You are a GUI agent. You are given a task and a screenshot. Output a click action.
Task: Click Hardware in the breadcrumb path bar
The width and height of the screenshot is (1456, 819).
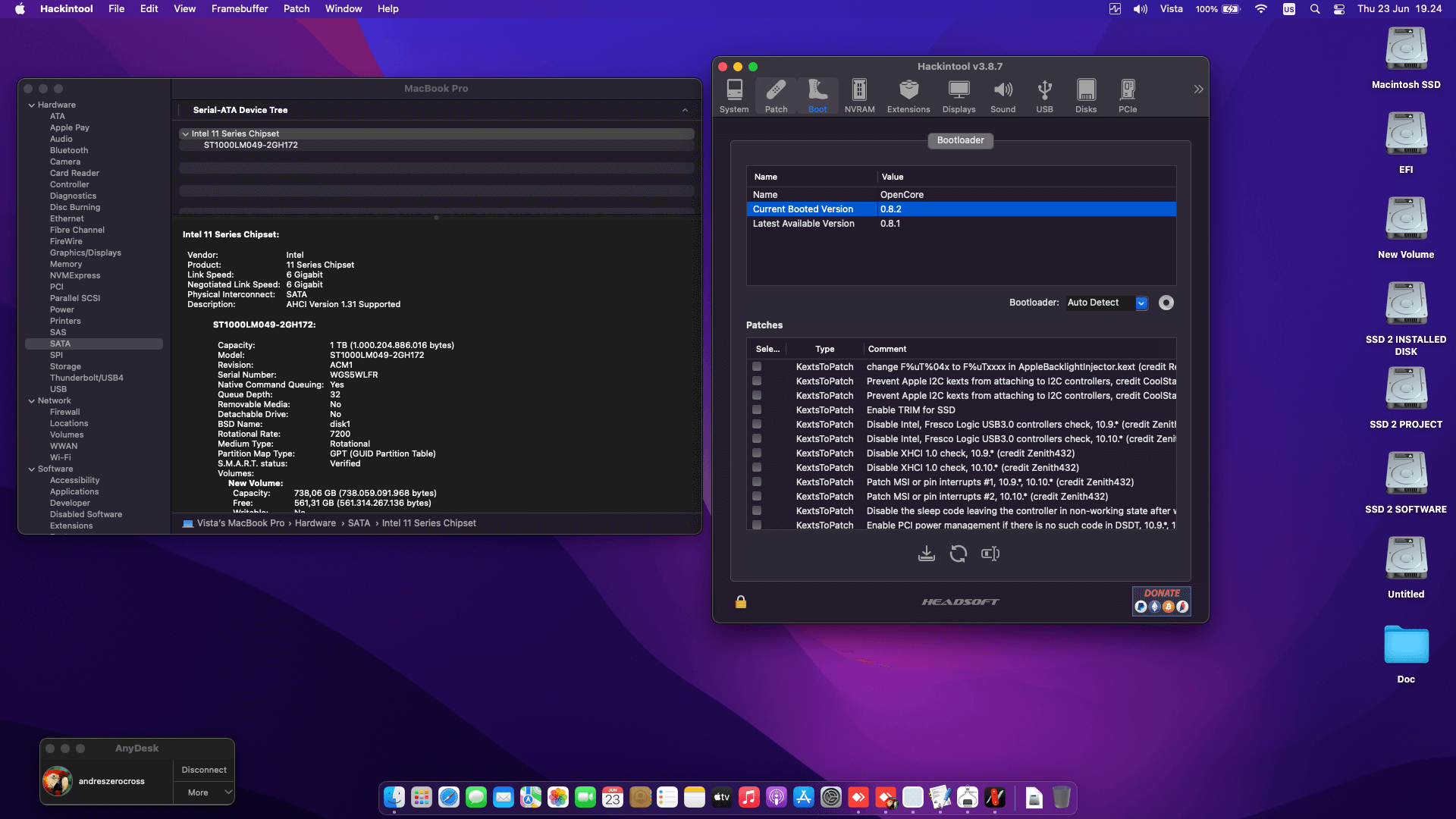315,523
